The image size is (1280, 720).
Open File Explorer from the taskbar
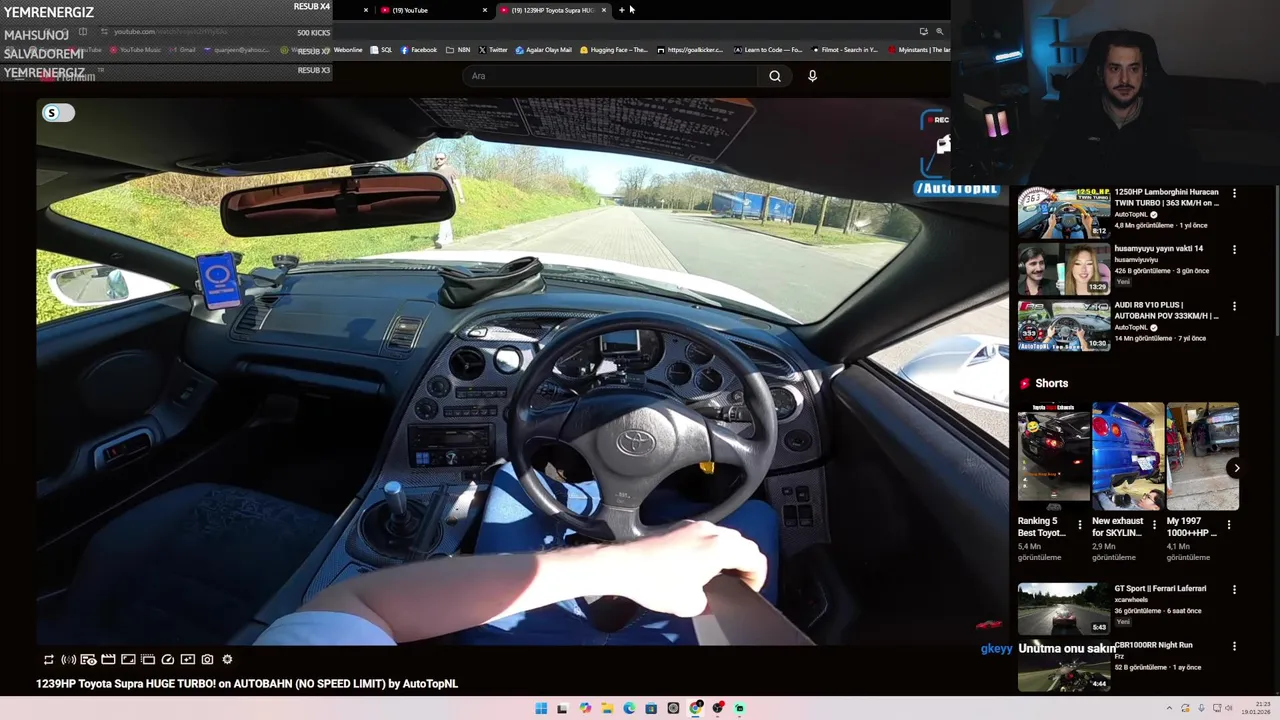tap(607, 708)
